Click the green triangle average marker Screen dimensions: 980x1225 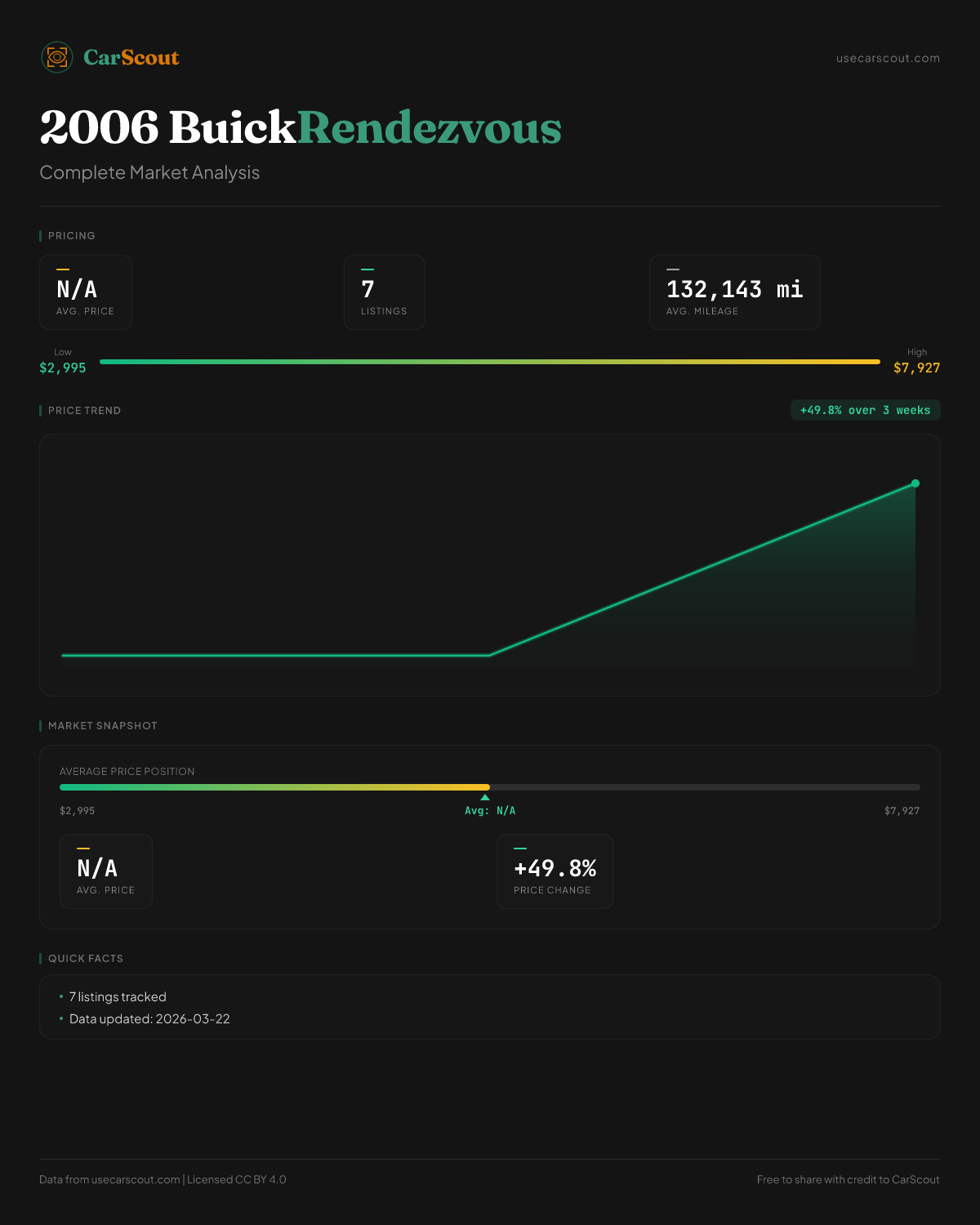coord(485,797)
